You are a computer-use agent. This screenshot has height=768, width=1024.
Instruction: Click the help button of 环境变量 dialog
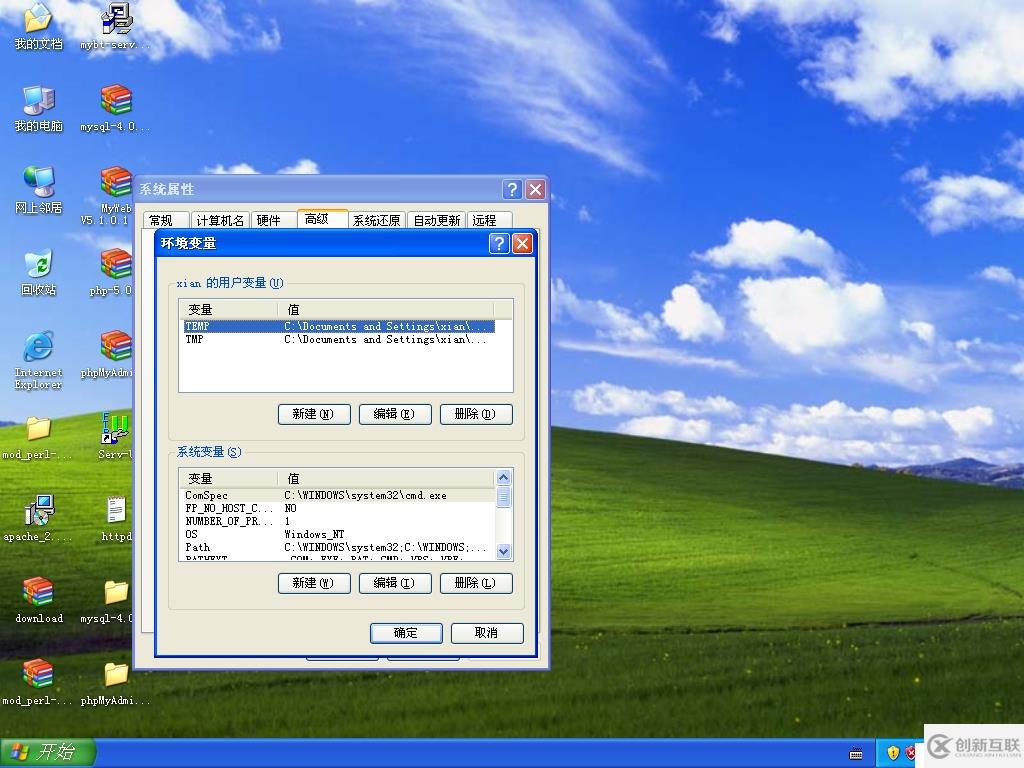(x=499, y=244)
